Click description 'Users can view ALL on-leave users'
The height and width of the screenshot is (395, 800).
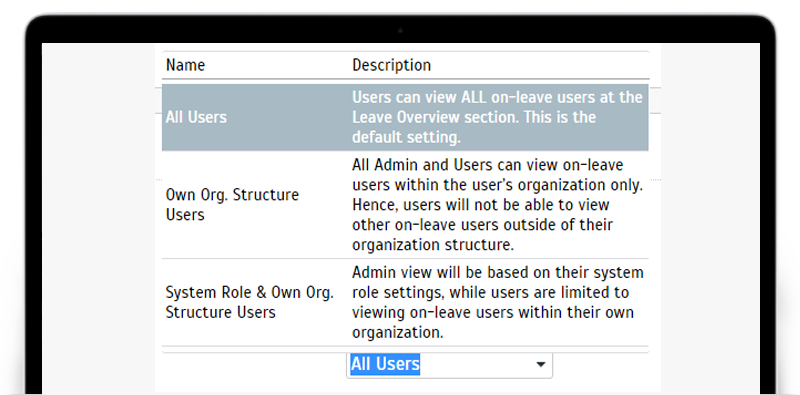[x=497, y=117]
